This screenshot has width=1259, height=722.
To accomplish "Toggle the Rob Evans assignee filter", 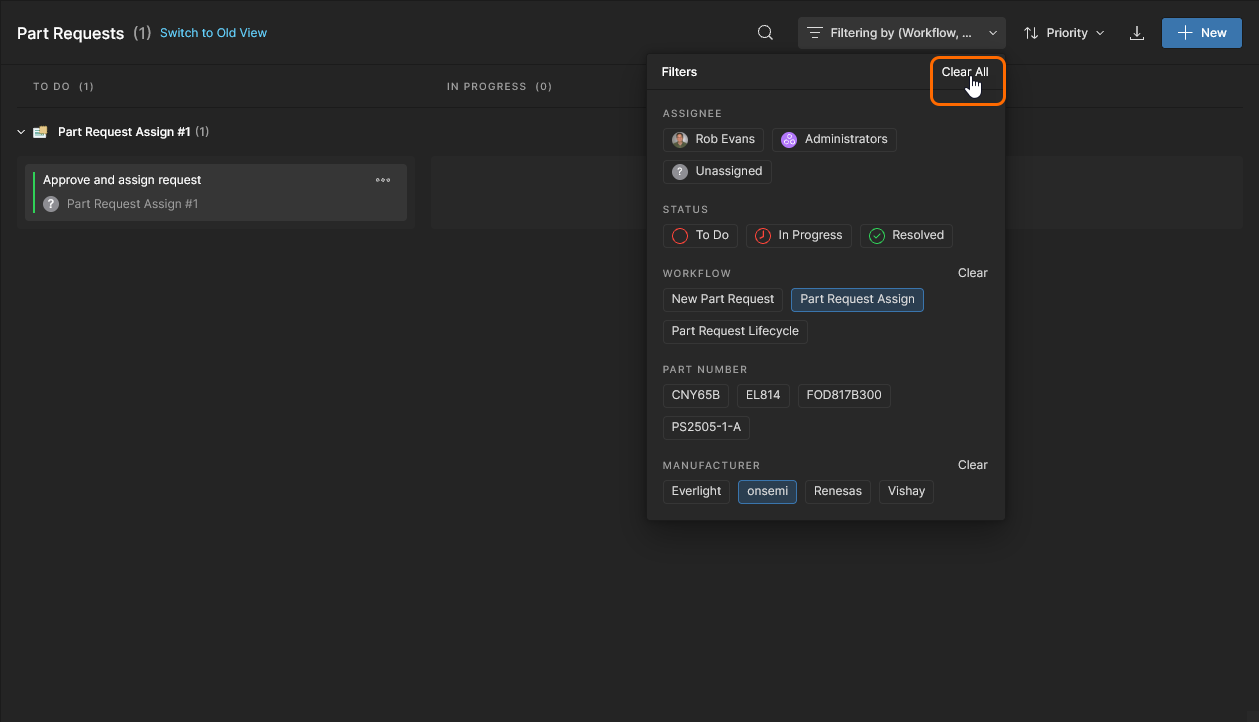I will coord(713,139).
